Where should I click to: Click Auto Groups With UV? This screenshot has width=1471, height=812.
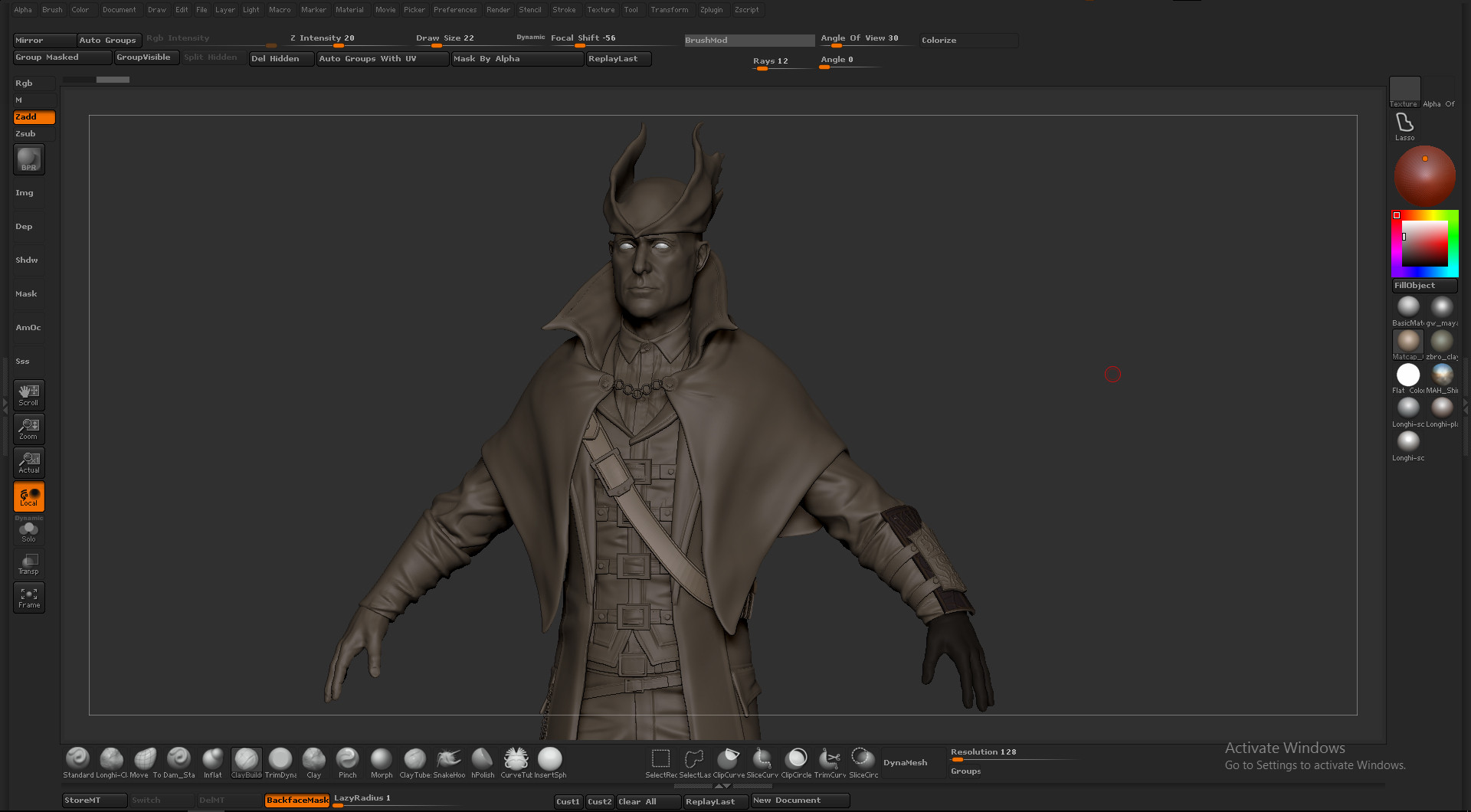pos(382,59)
